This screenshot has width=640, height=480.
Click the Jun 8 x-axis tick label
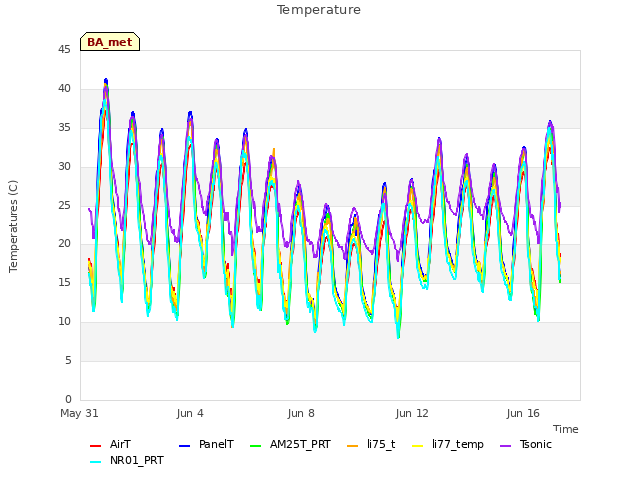tap(301, 413)
